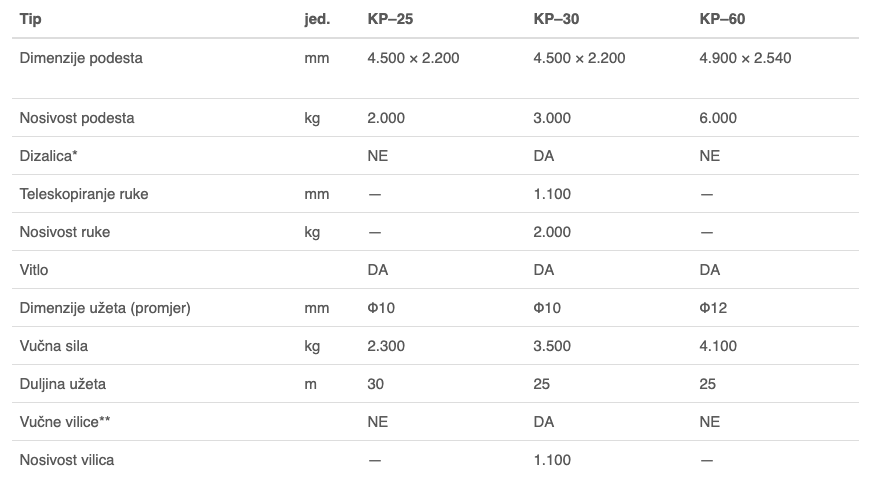Click the 4.100 pulling force value
Screen dimensions: 872x502
click(718, 346)
